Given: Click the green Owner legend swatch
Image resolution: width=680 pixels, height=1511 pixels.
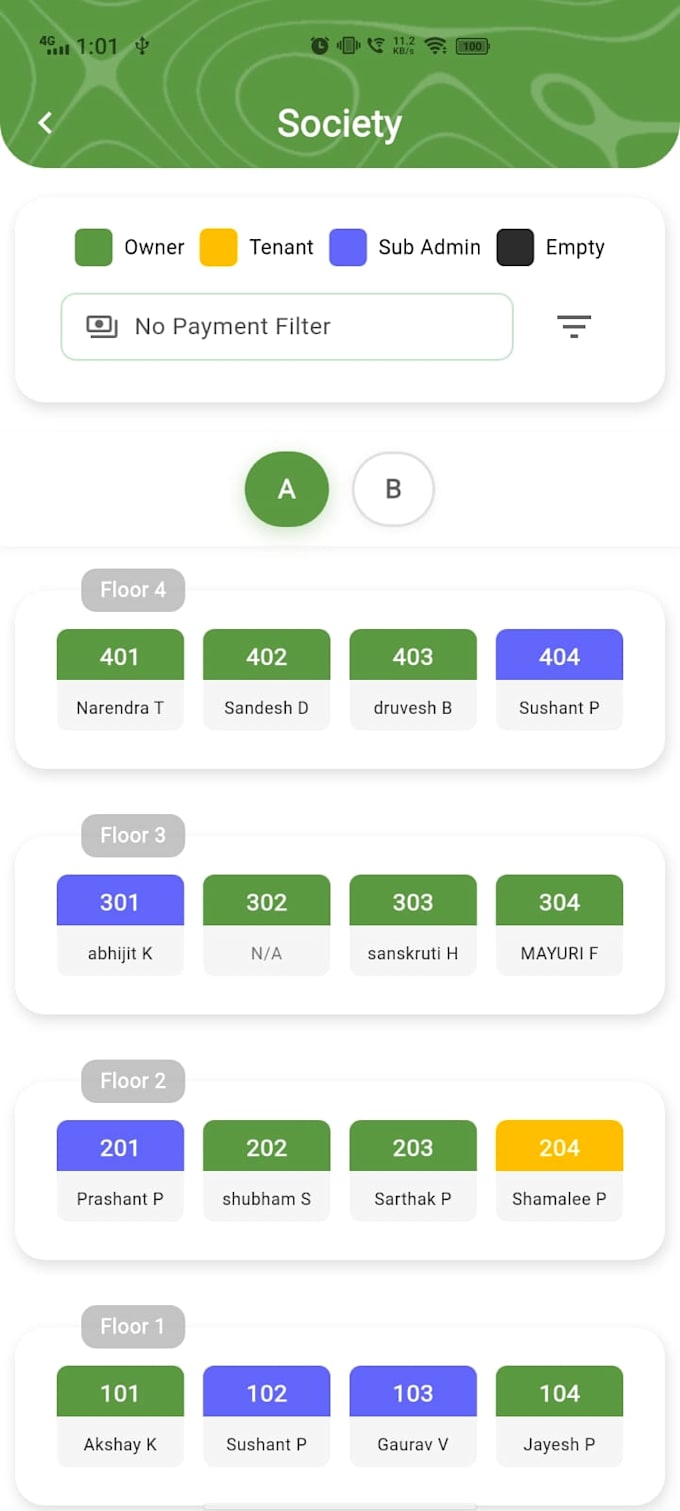Looking at the screenshot, I should coord(94,247).
